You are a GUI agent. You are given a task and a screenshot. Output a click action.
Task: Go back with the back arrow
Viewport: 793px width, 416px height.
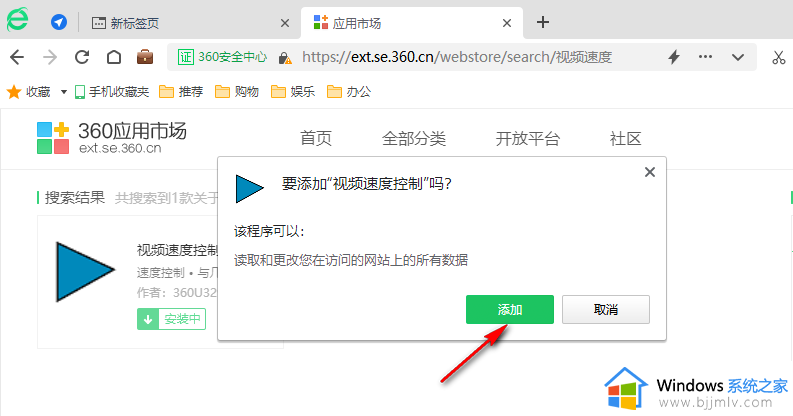17,57
